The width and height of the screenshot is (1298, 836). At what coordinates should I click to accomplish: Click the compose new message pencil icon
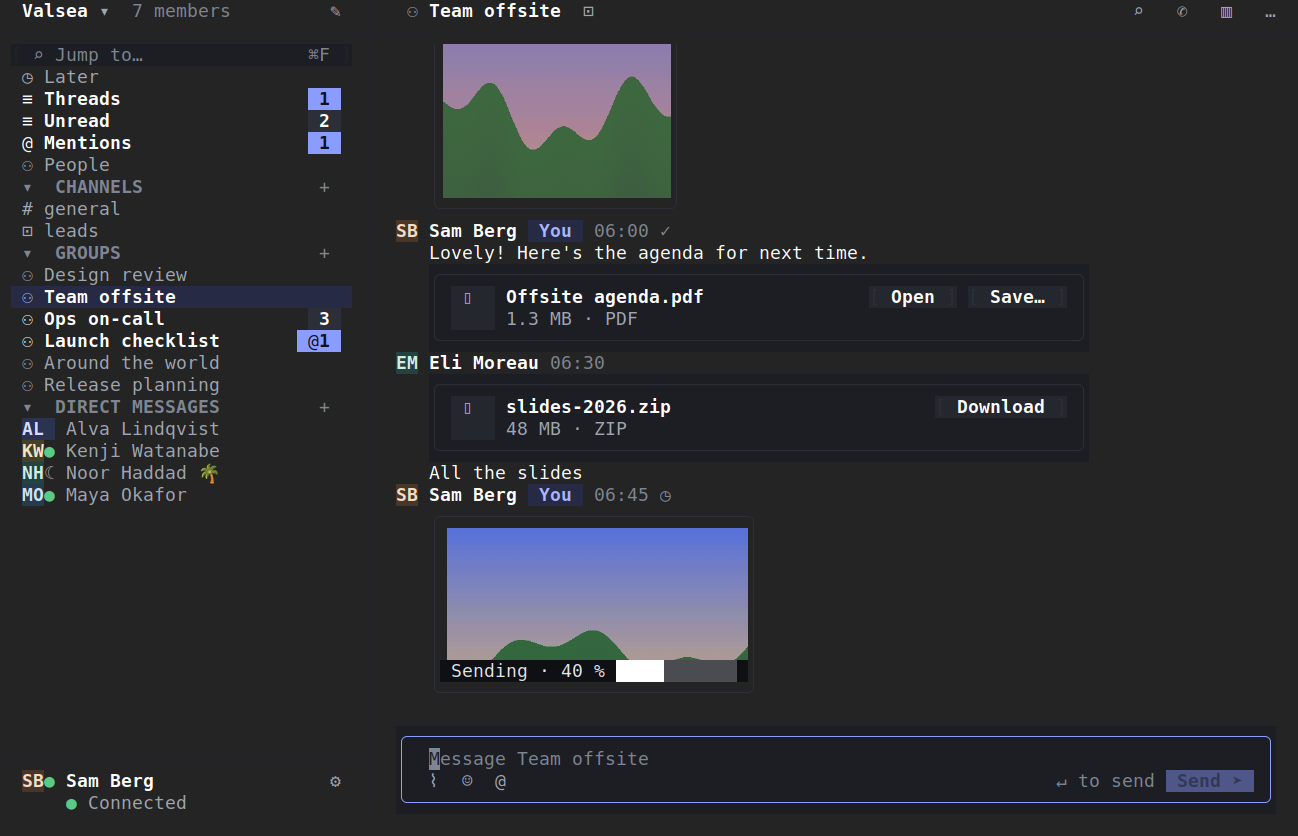(x=335, y=12)
